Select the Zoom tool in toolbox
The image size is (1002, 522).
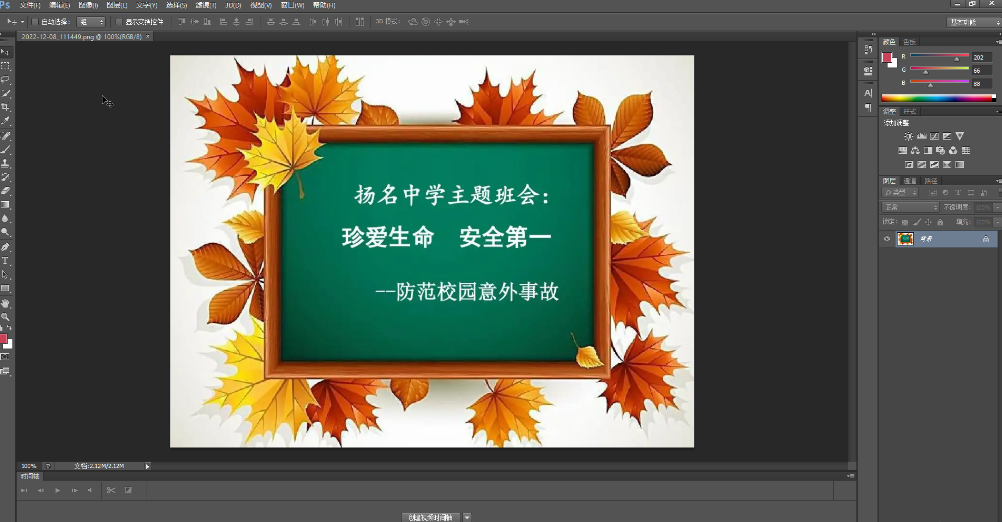click(x=5, y=316)
